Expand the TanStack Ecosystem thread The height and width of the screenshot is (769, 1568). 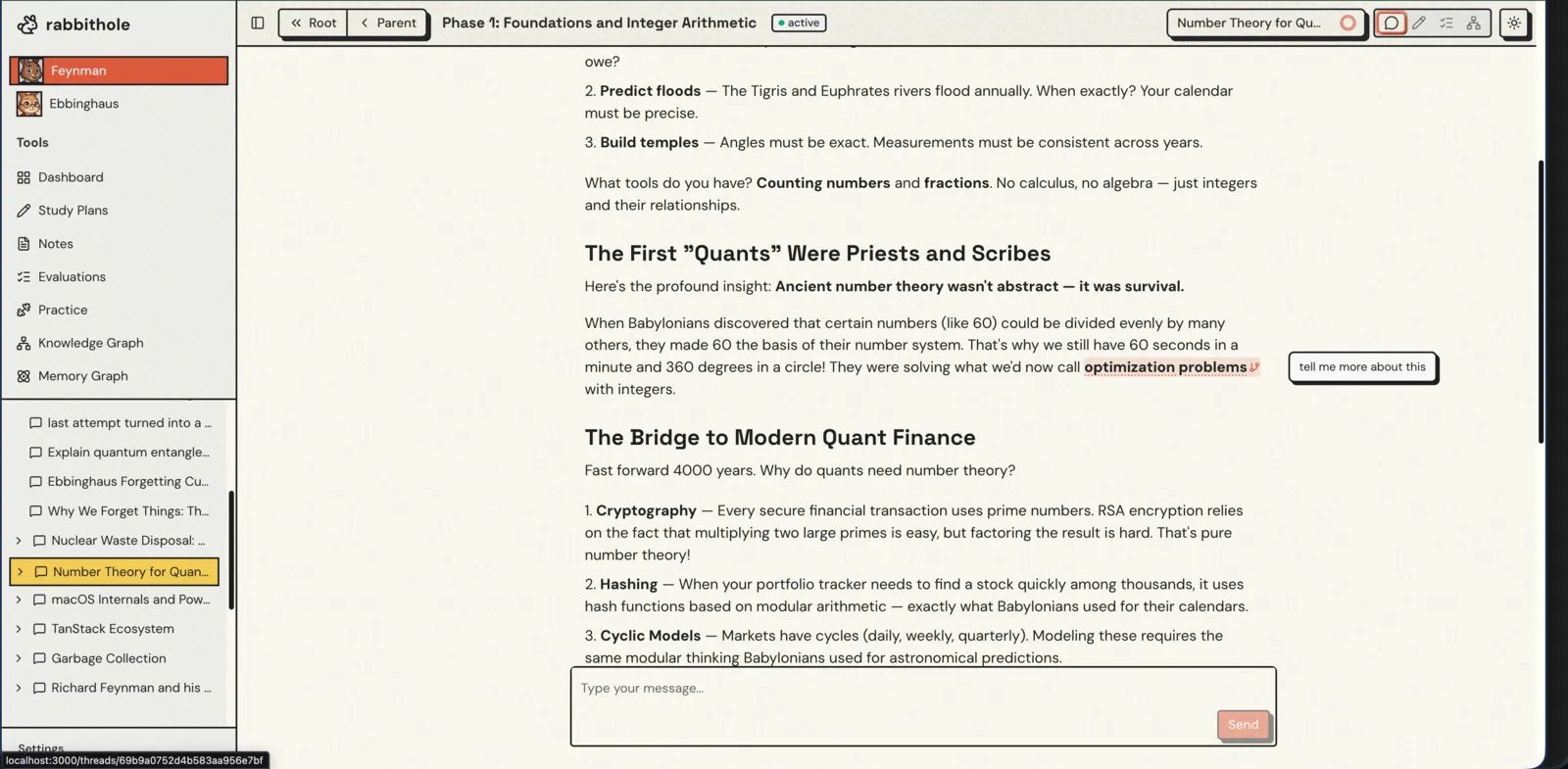click(x=19, y=629)
